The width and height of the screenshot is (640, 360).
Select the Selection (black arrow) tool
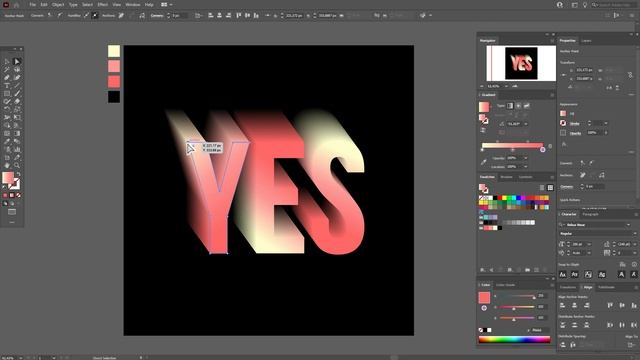point(7,62)
